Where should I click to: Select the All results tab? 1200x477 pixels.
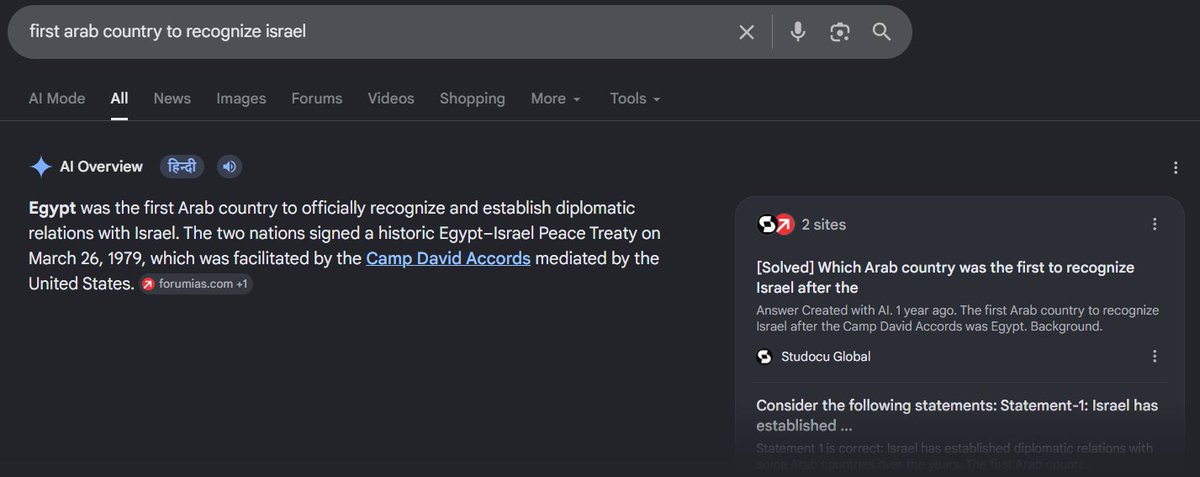[119, 98]
